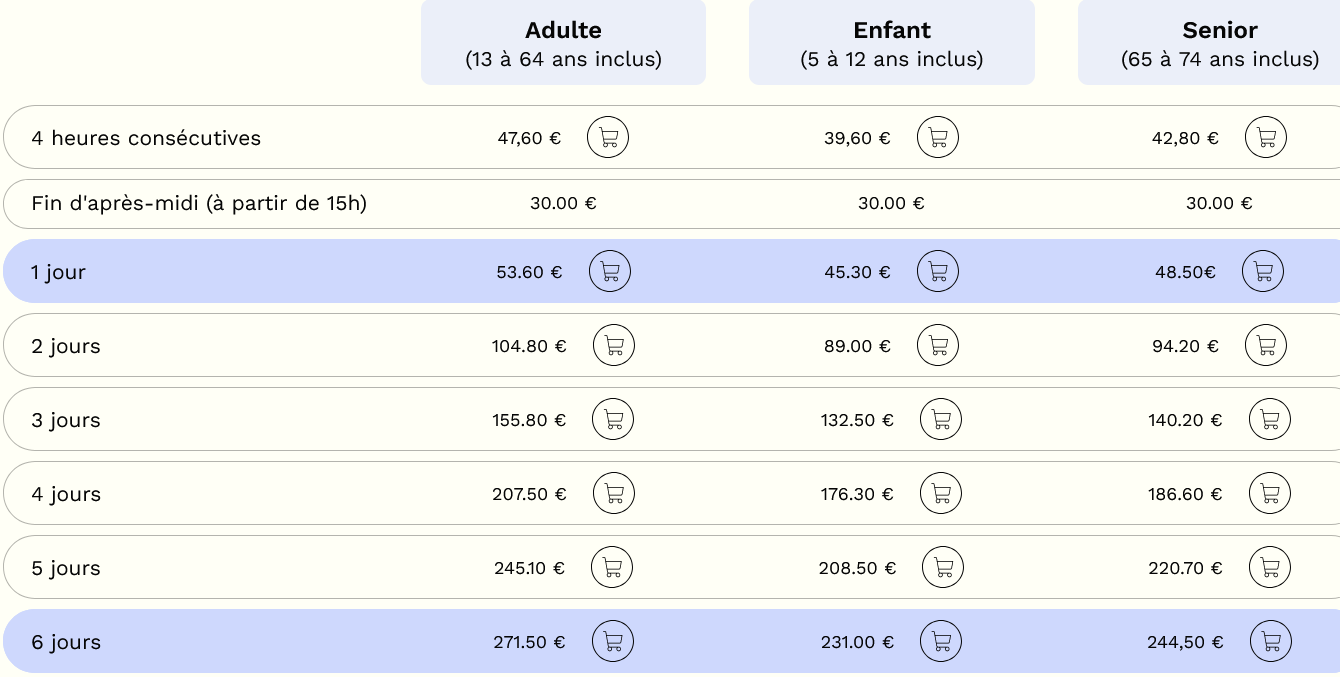Viewport: 1340px width, 677px height.
Task: Add Senior 6 jours pass to cart
Action: tap(1271, 642)
